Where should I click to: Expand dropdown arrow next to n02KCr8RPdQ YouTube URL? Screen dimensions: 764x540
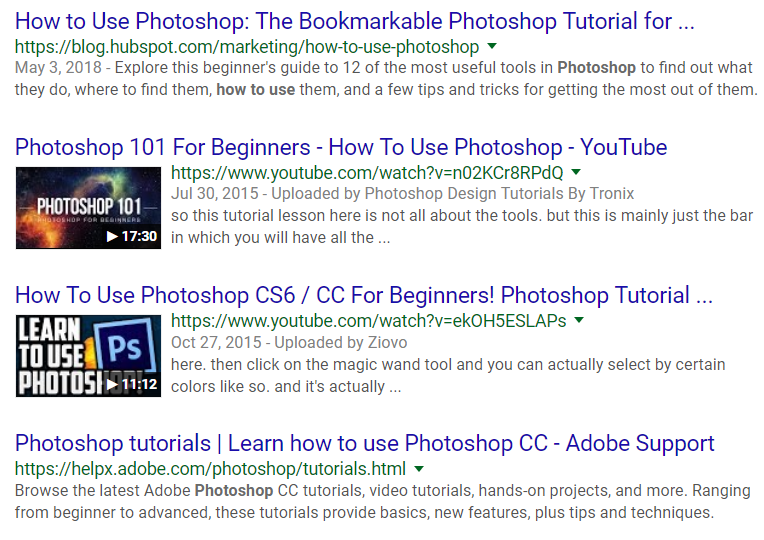point(576,172)
